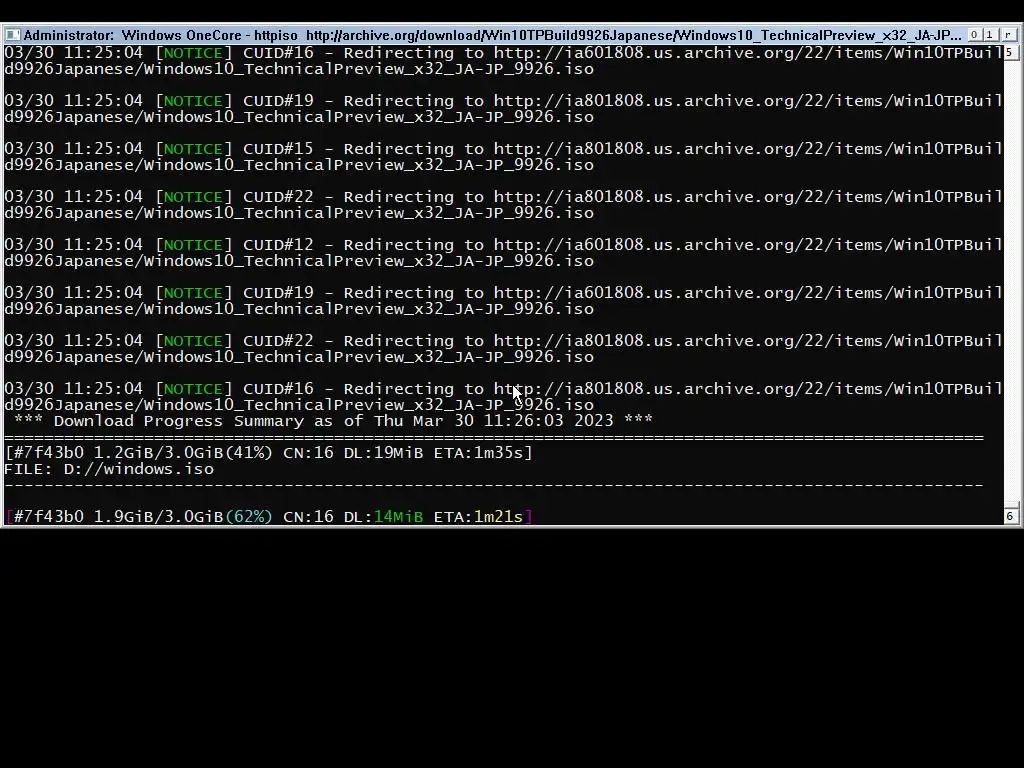Click the window title 'Windows OneCore - httpiso'
The image size is (1024, 768).
209,35
